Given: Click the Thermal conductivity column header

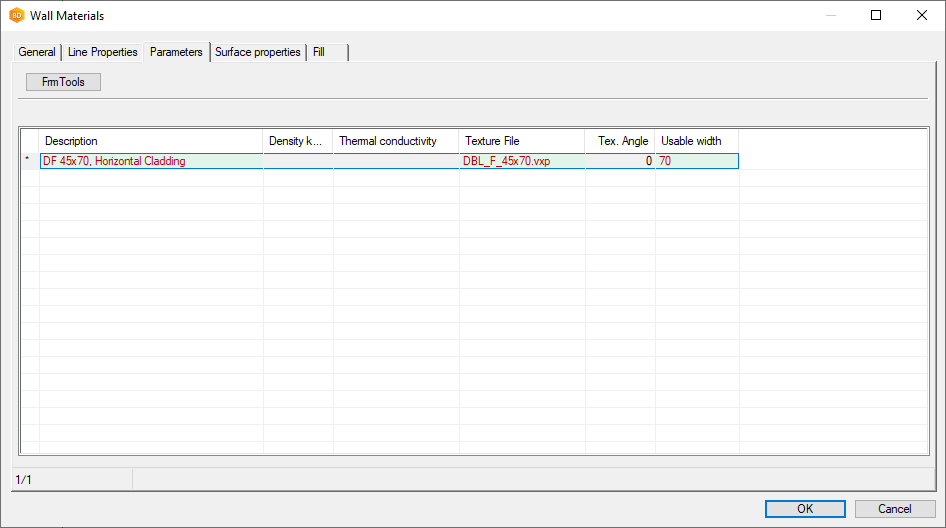Looking at the screenshot, I should (395, 141).
